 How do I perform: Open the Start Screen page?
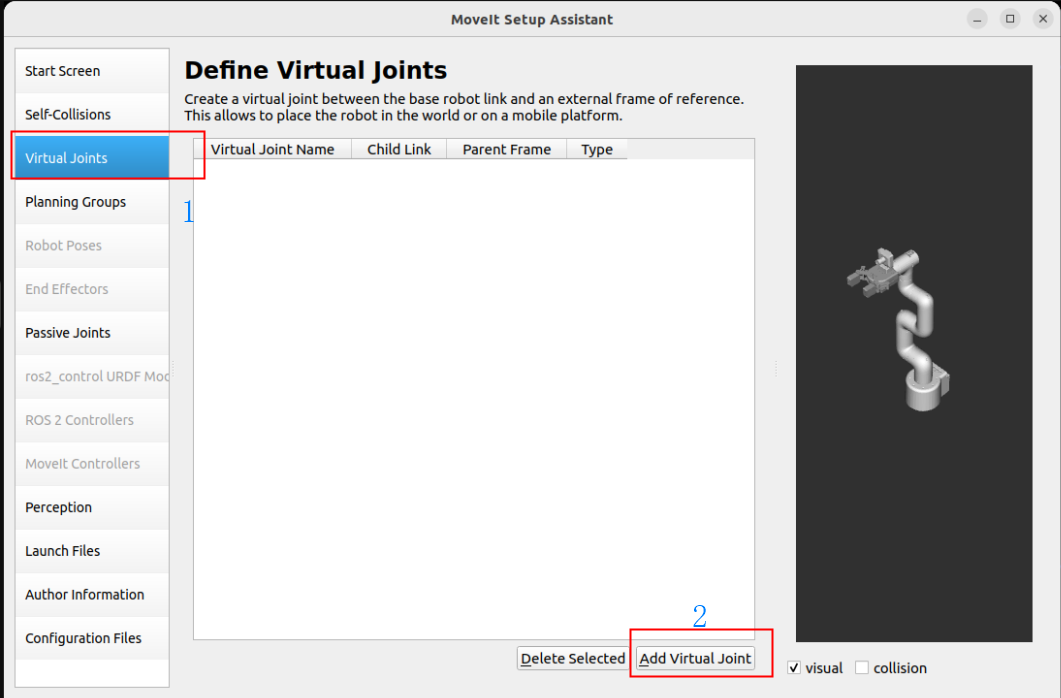pos(92,71)
